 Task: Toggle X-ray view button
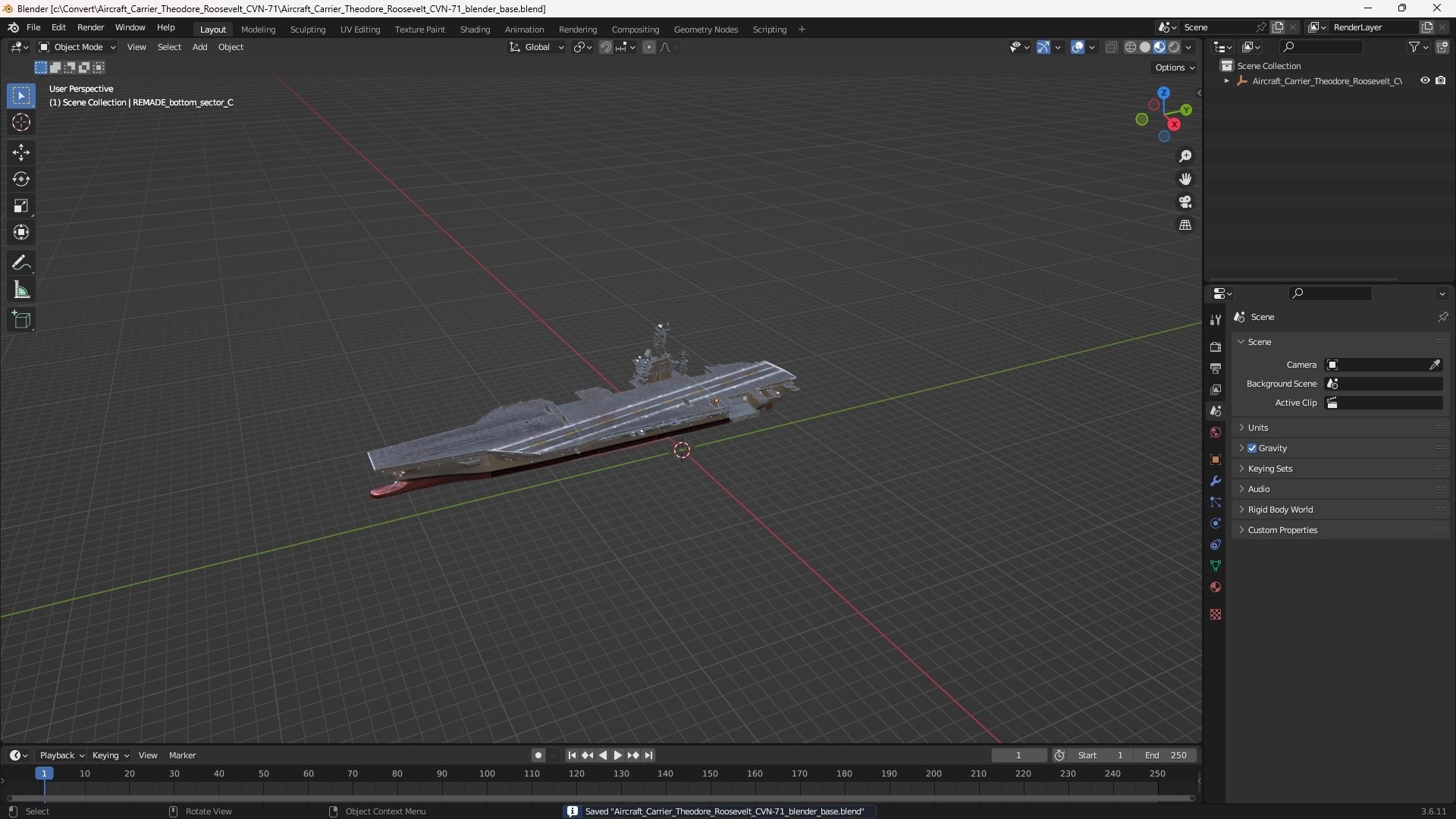pos(1112,47)
